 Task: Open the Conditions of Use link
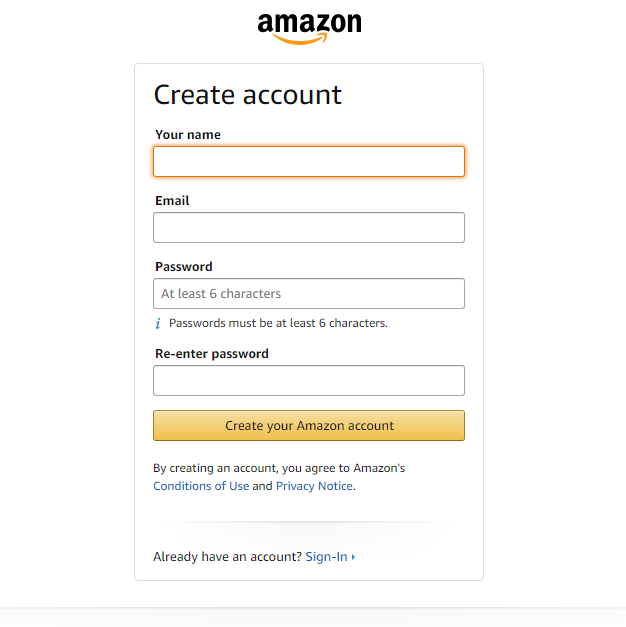pyautogui.click(x=201, y=486)
